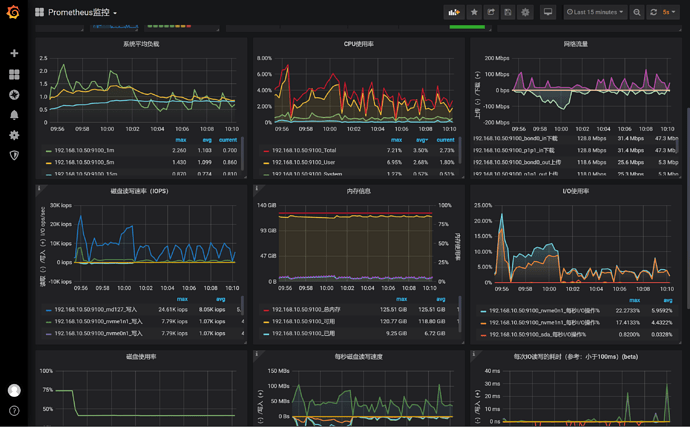Image resolution: width=690 pixels, height=427 pixels.
Task: Click the Grafana logo home icon
Action: tap(14, 13)
